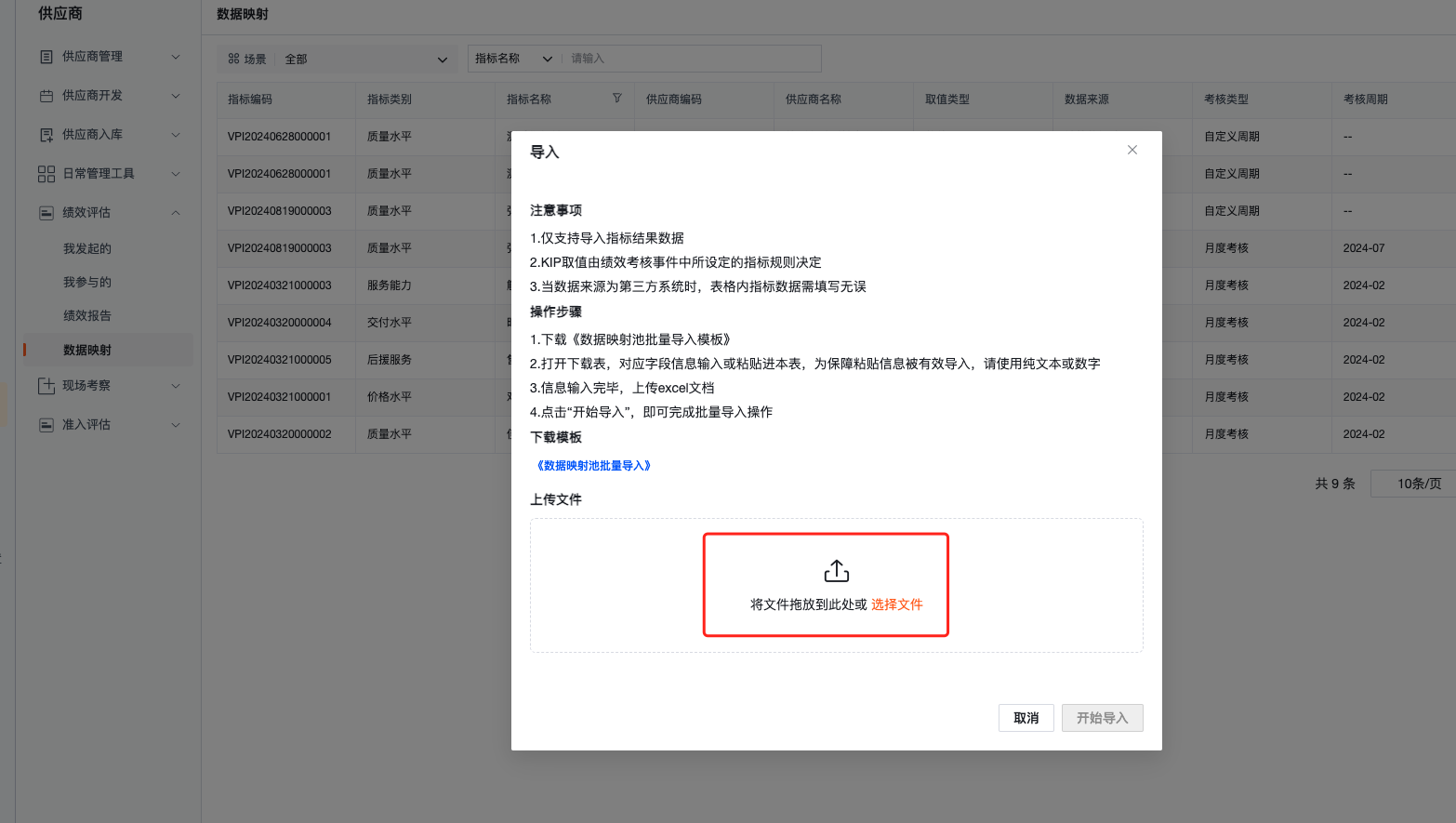1456x823 pixels.
Task: Open the 指标名称 search field selector
Action: coord(513,59)
